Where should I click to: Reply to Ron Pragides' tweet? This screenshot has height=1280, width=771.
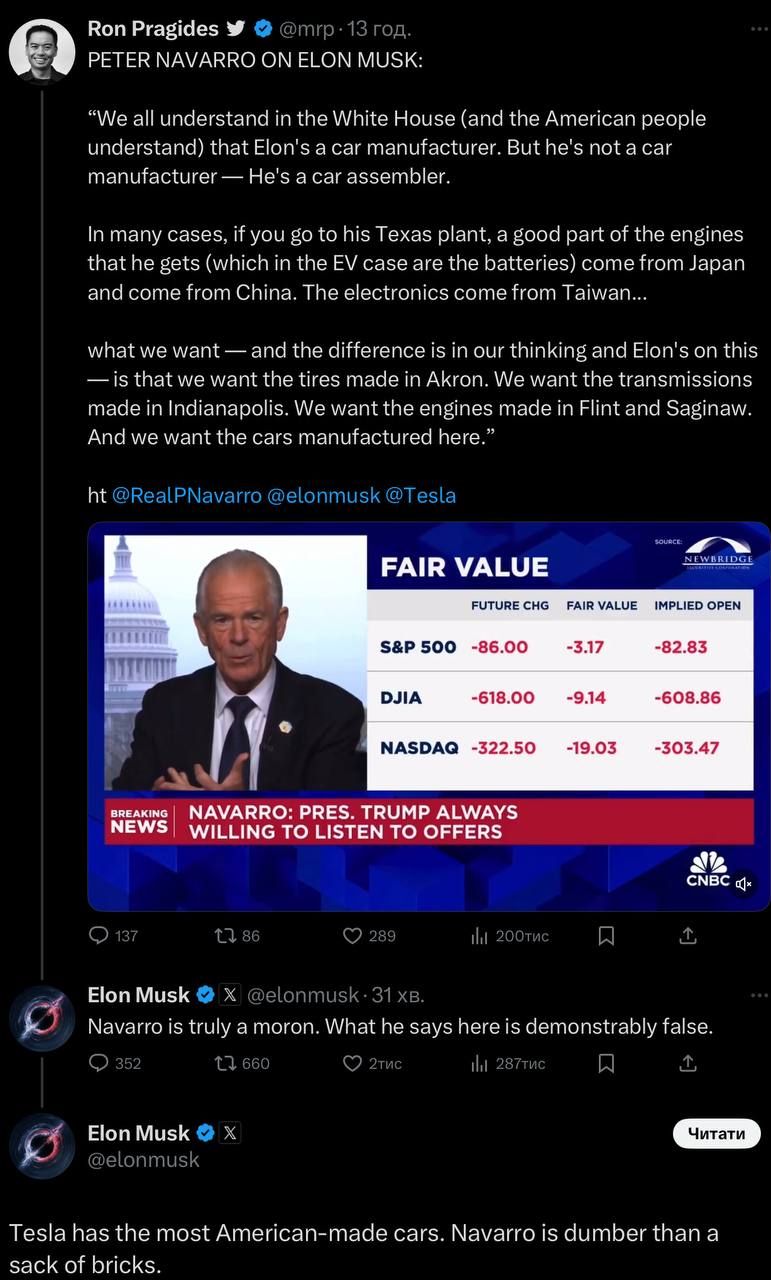tap(99, 936)
